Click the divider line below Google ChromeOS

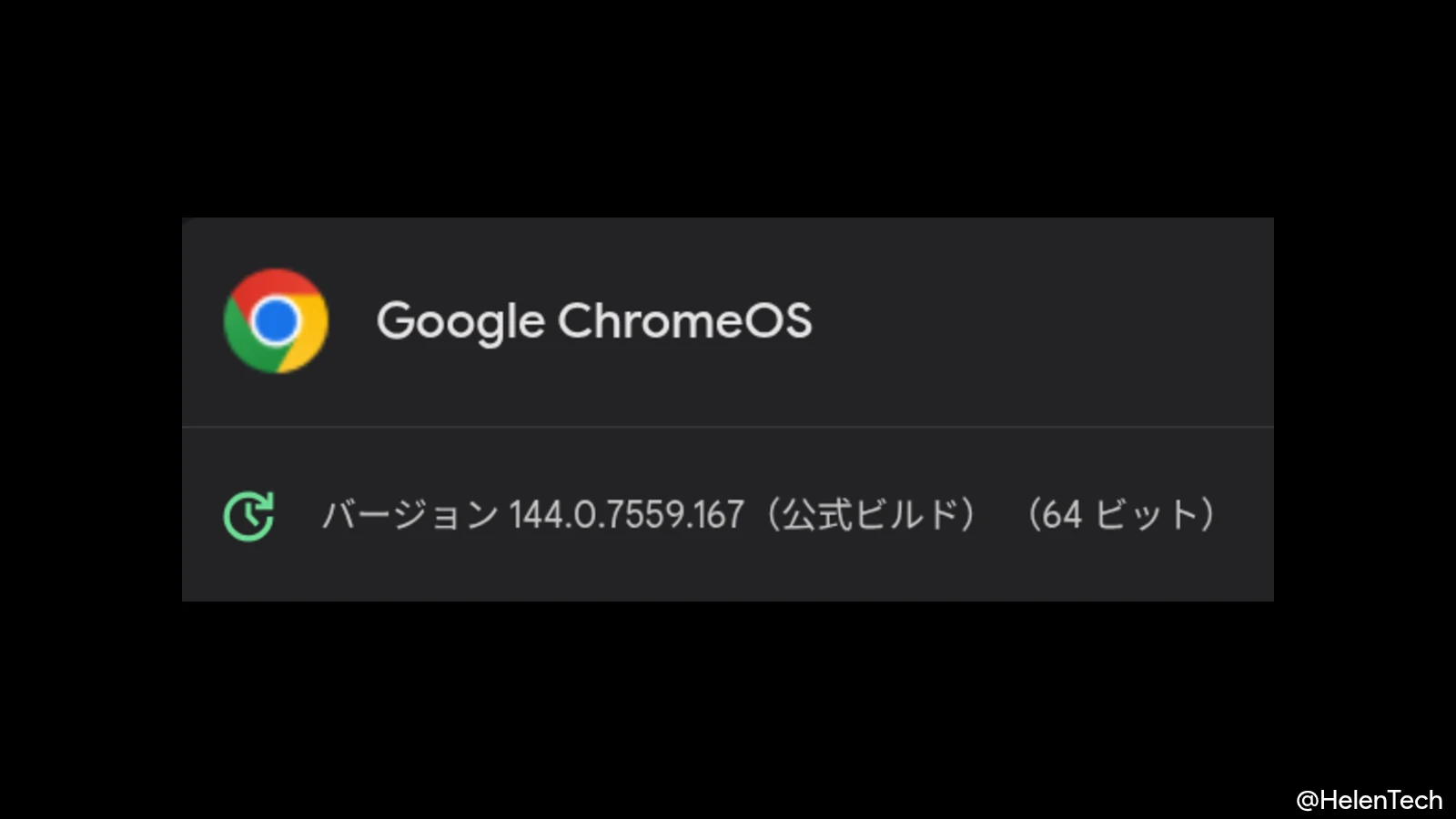pos(728,425)
